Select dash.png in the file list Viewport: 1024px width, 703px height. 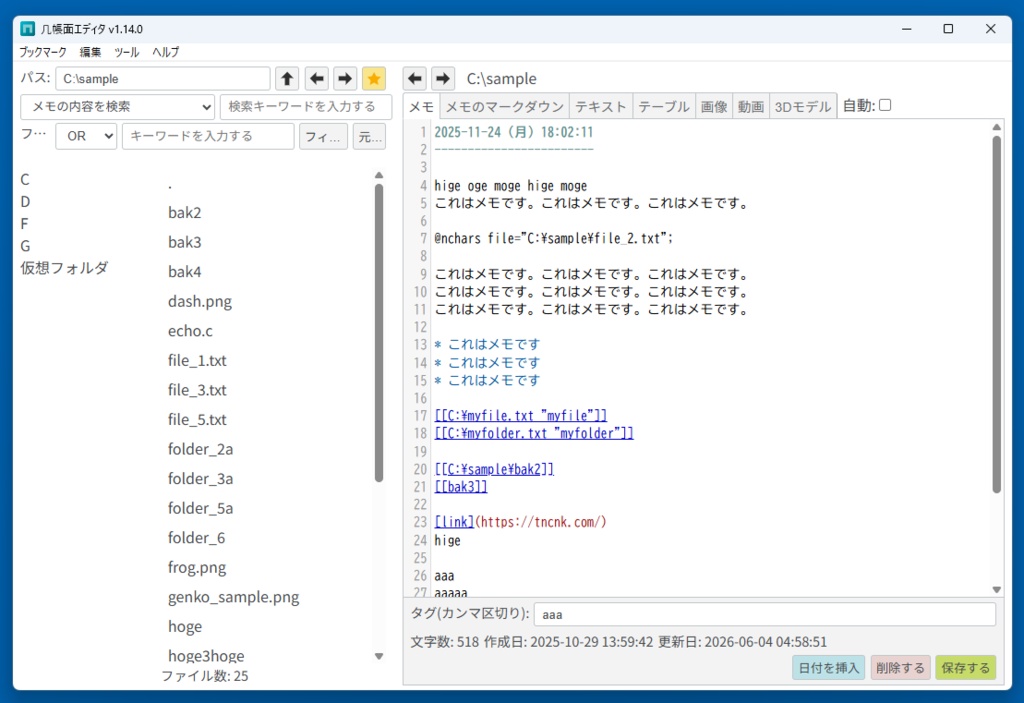[x=200, y=302]
